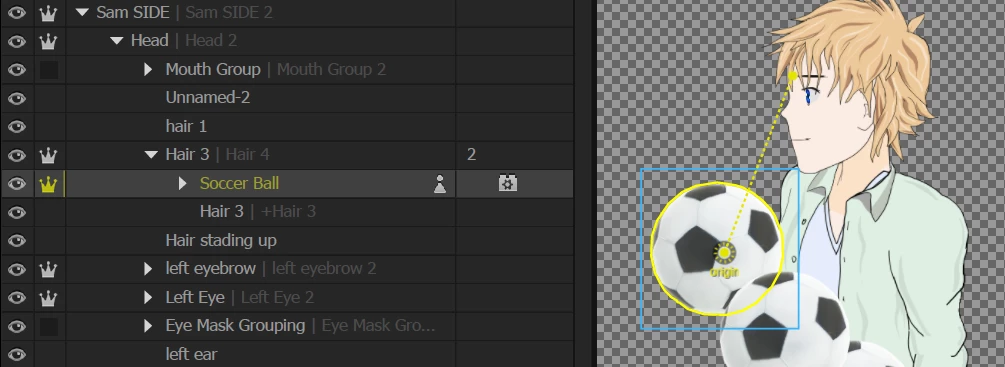Hide the left ear layer

[16, 354]
